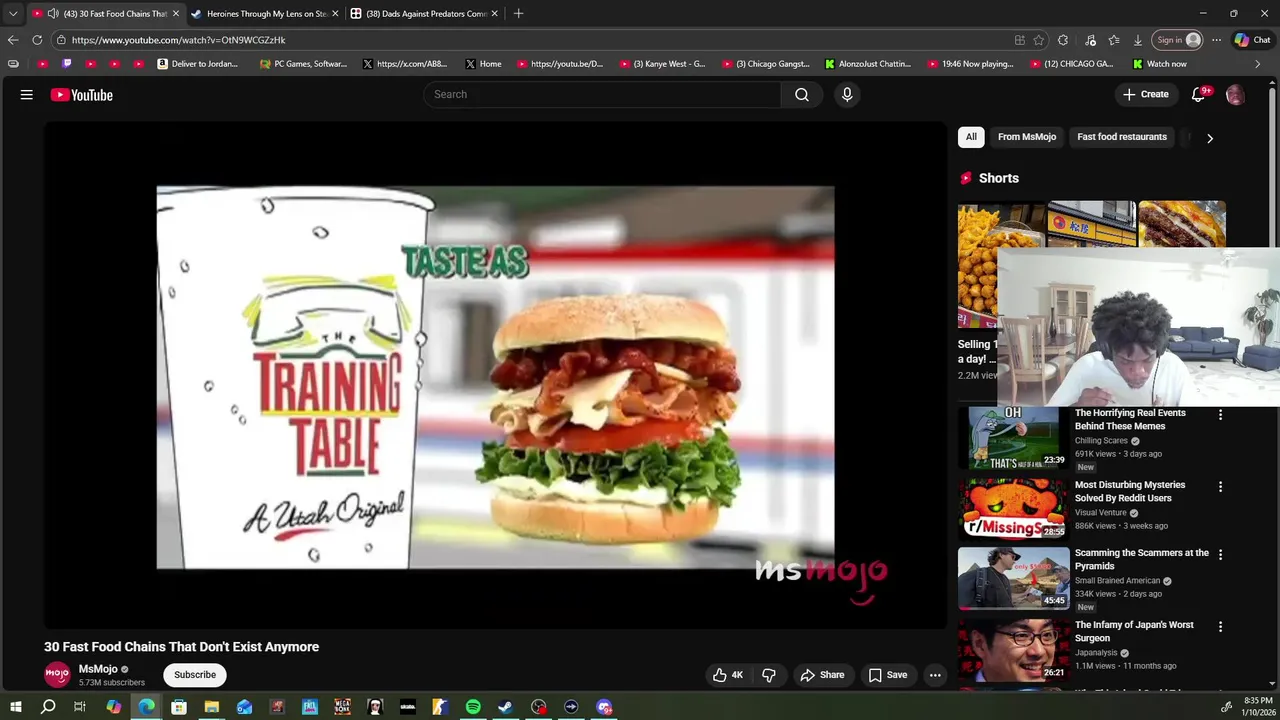Open MsMojo channel name link
Viewport: 1280px width, 720px height.
98,669
